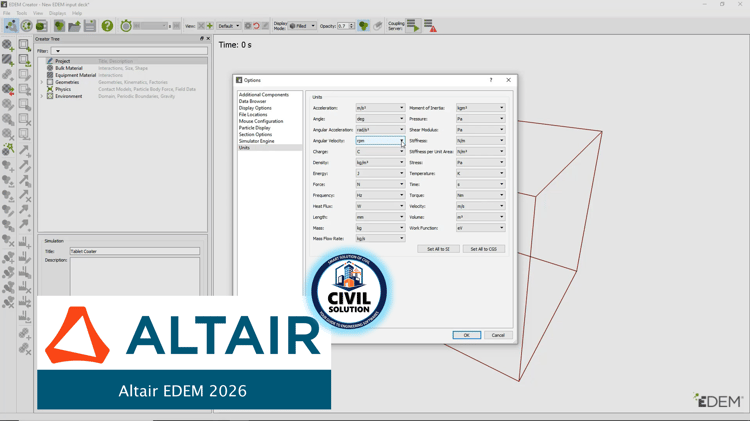Click the paperclip icon in toolbar

(378, 26)
